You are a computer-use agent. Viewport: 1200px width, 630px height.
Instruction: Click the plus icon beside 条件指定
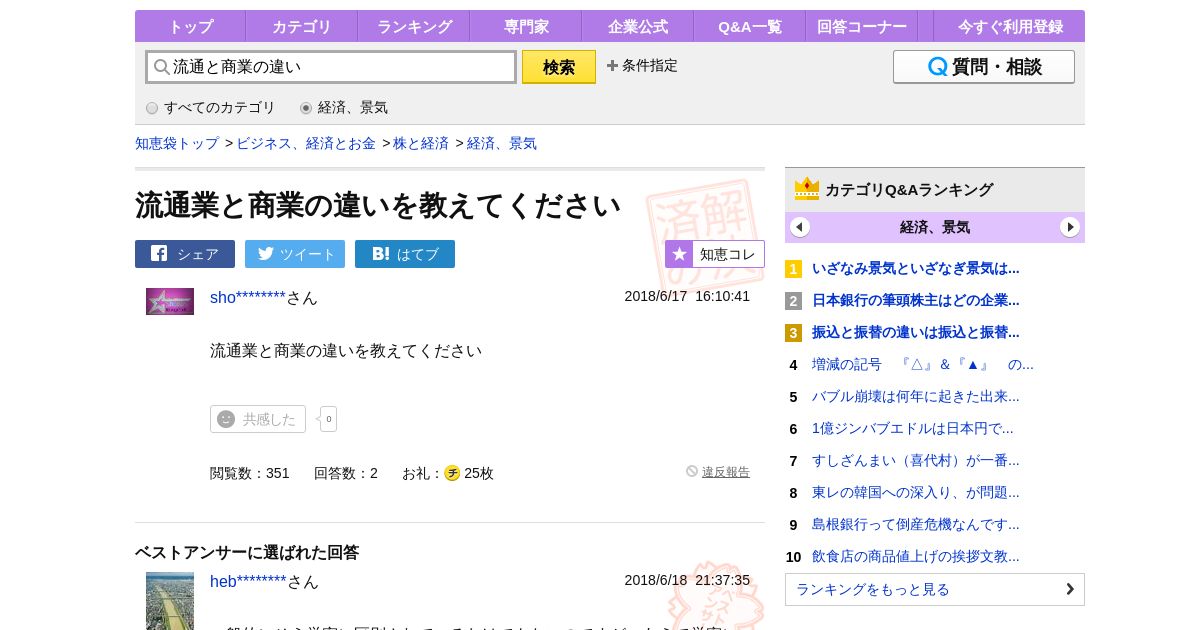click(x=612, y=66)
